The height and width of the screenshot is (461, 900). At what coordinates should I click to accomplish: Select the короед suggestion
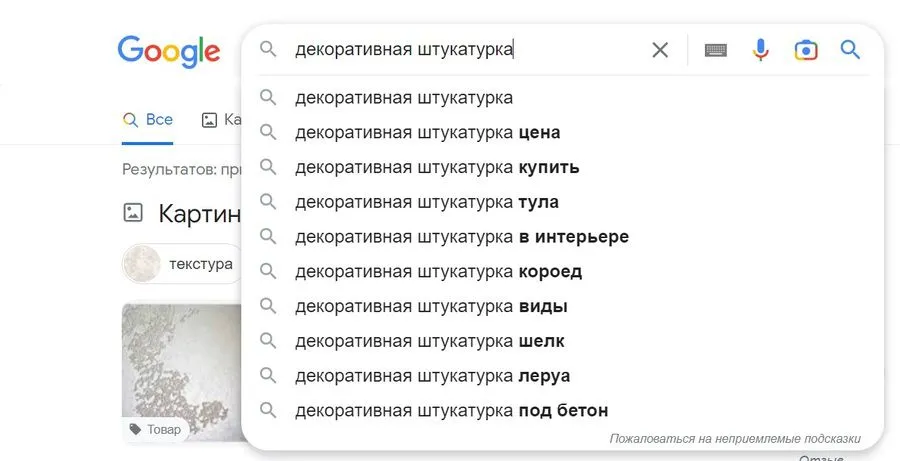click(x=438, y=271)
